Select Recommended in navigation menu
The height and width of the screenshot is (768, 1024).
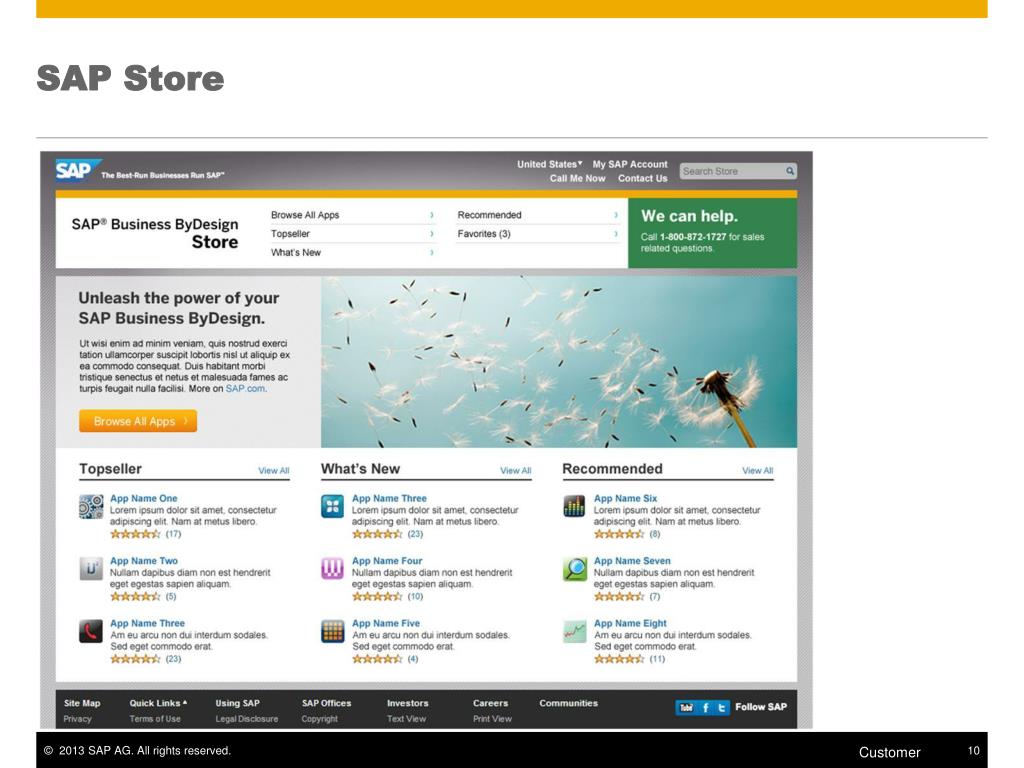[489, 215]
